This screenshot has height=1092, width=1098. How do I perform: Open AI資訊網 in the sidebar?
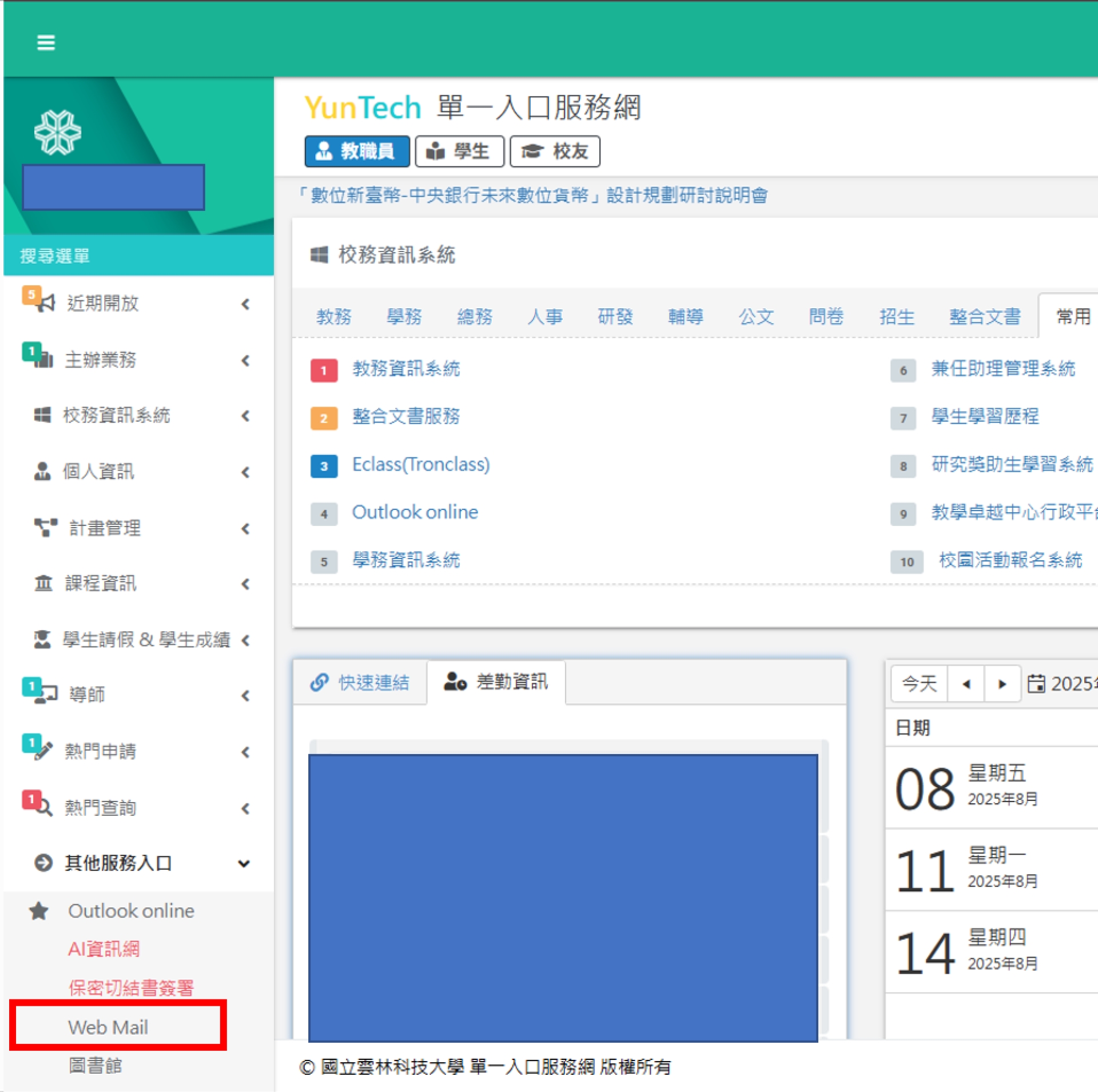104,949
